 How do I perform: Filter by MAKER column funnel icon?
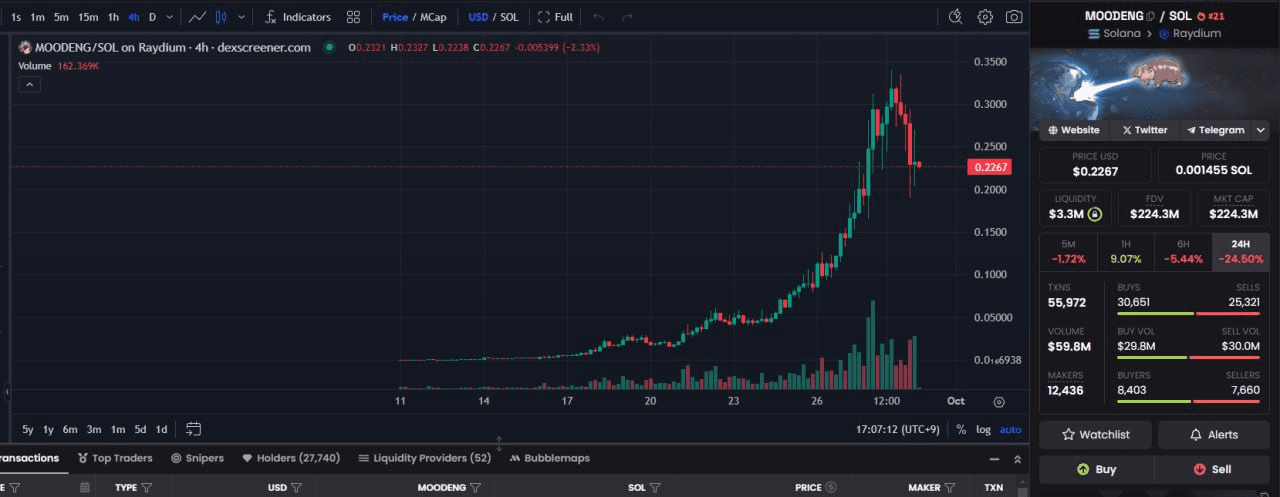(950, 488)
